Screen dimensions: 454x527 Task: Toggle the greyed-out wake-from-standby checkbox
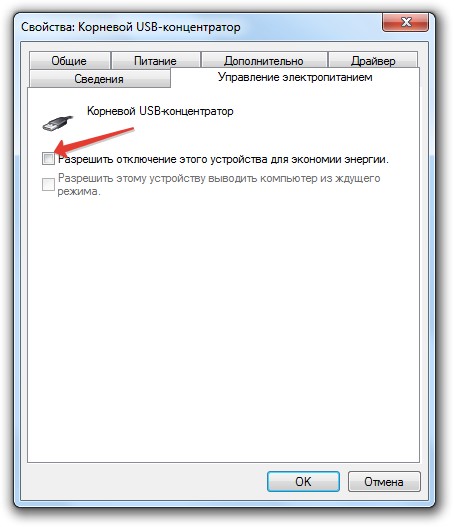click(x=48, y=184)
